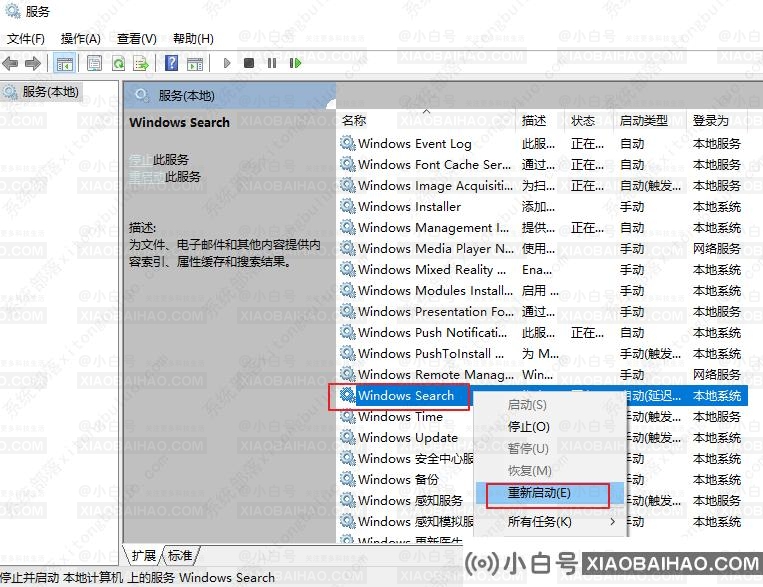Select 重新启动(E) in the context menu
The image size is (763, 587).
click(x=539, y=493)
